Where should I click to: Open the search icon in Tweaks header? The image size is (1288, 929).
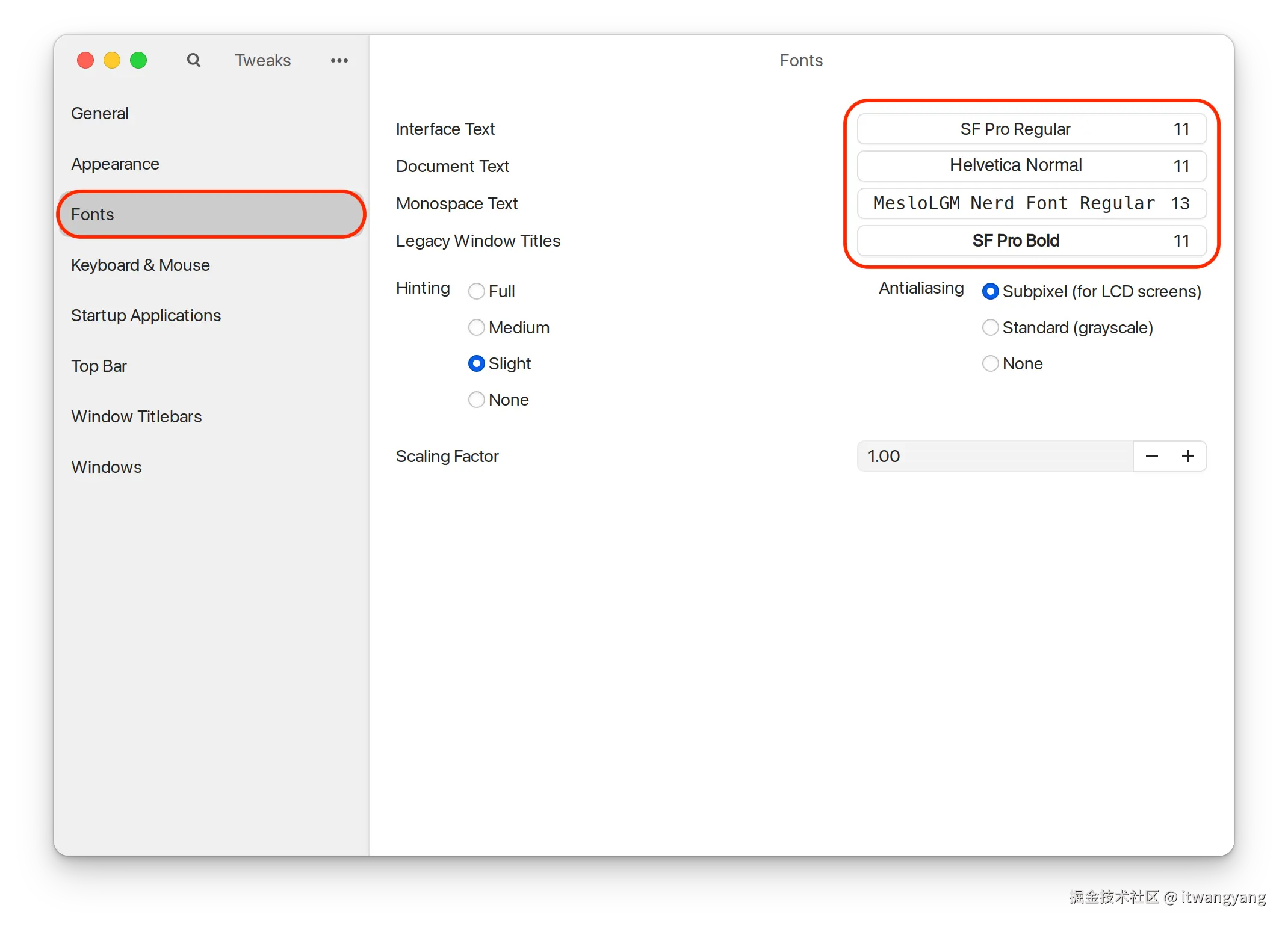(x=193, y=60)
